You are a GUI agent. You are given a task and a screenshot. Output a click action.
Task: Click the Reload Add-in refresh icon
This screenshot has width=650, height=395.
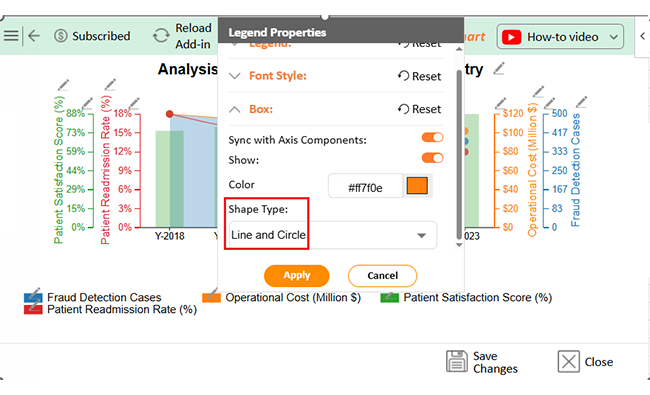161,36
